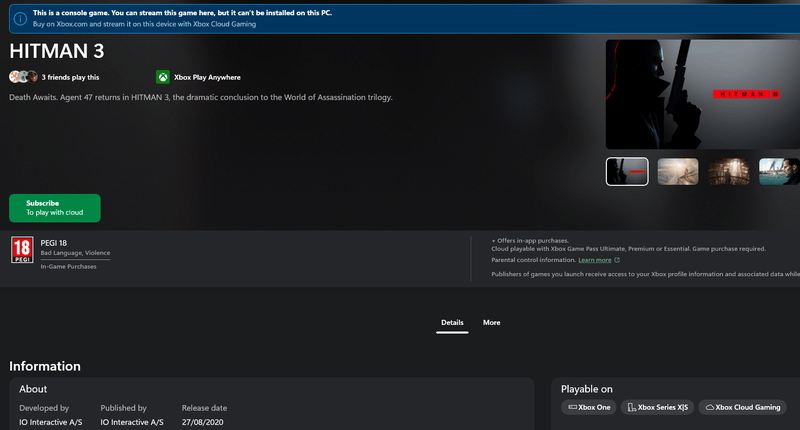Click 'Bad Language, Violence' descriptor text
Screen dimensions: 800x430
click(75, 253)
